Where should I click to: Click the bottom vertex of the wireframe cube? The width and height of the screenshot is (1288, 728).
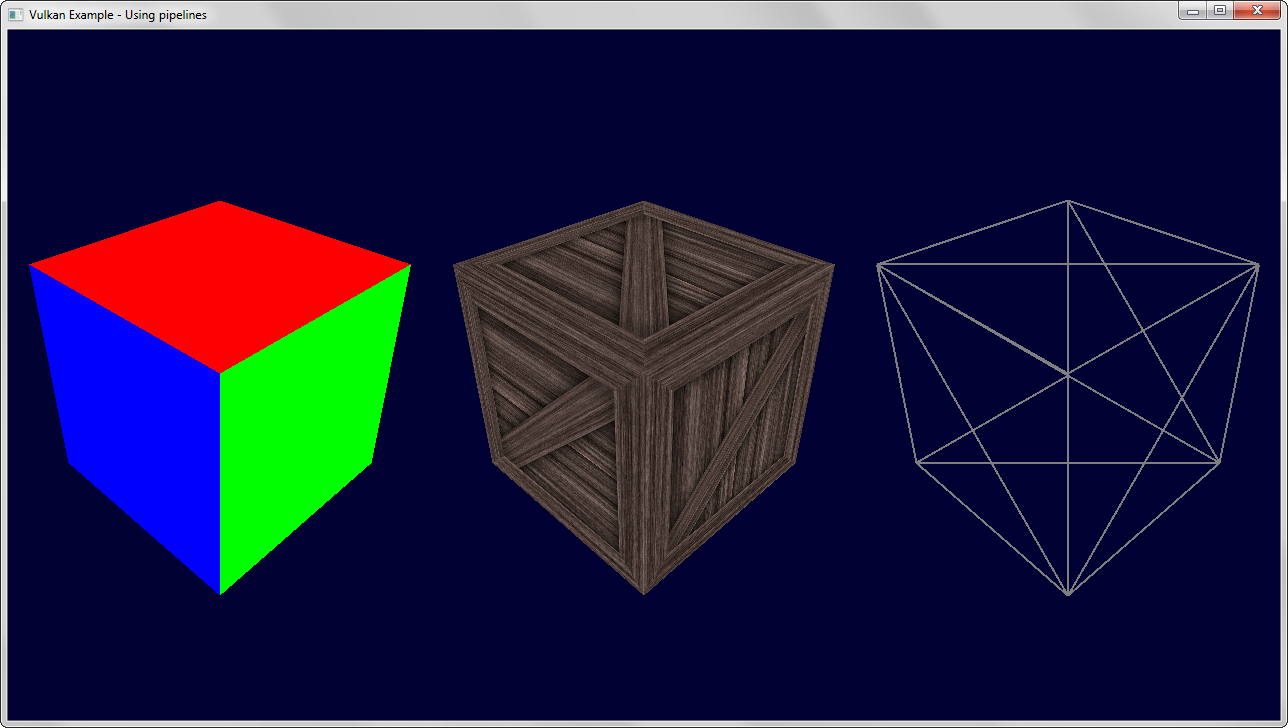tap(1068, 595)
